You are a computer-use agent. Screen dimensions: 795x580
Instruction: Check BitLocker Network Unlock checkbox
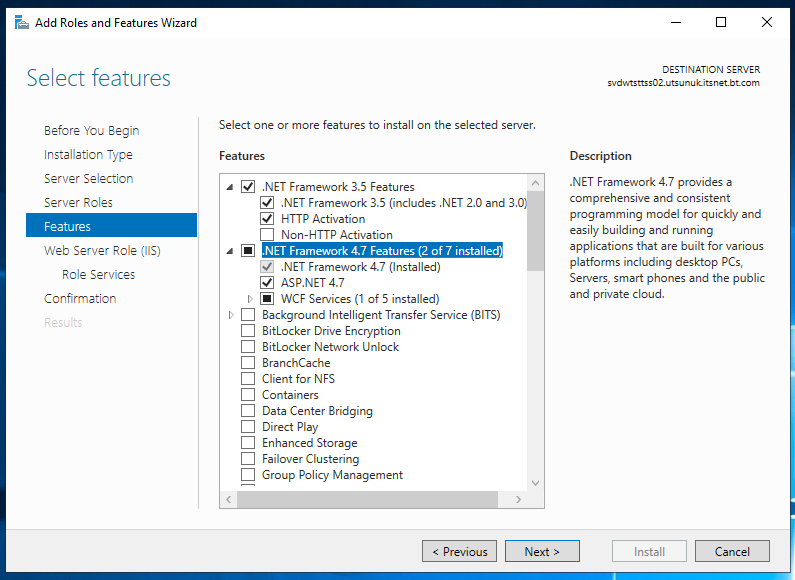248,347
